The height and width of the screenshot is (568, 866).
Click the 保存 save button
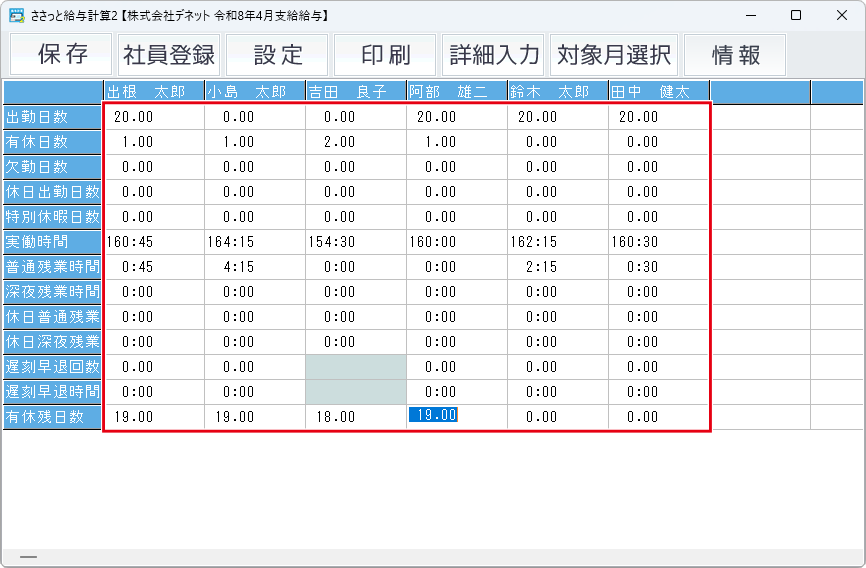pyautogui.click(x=62, y=55)
